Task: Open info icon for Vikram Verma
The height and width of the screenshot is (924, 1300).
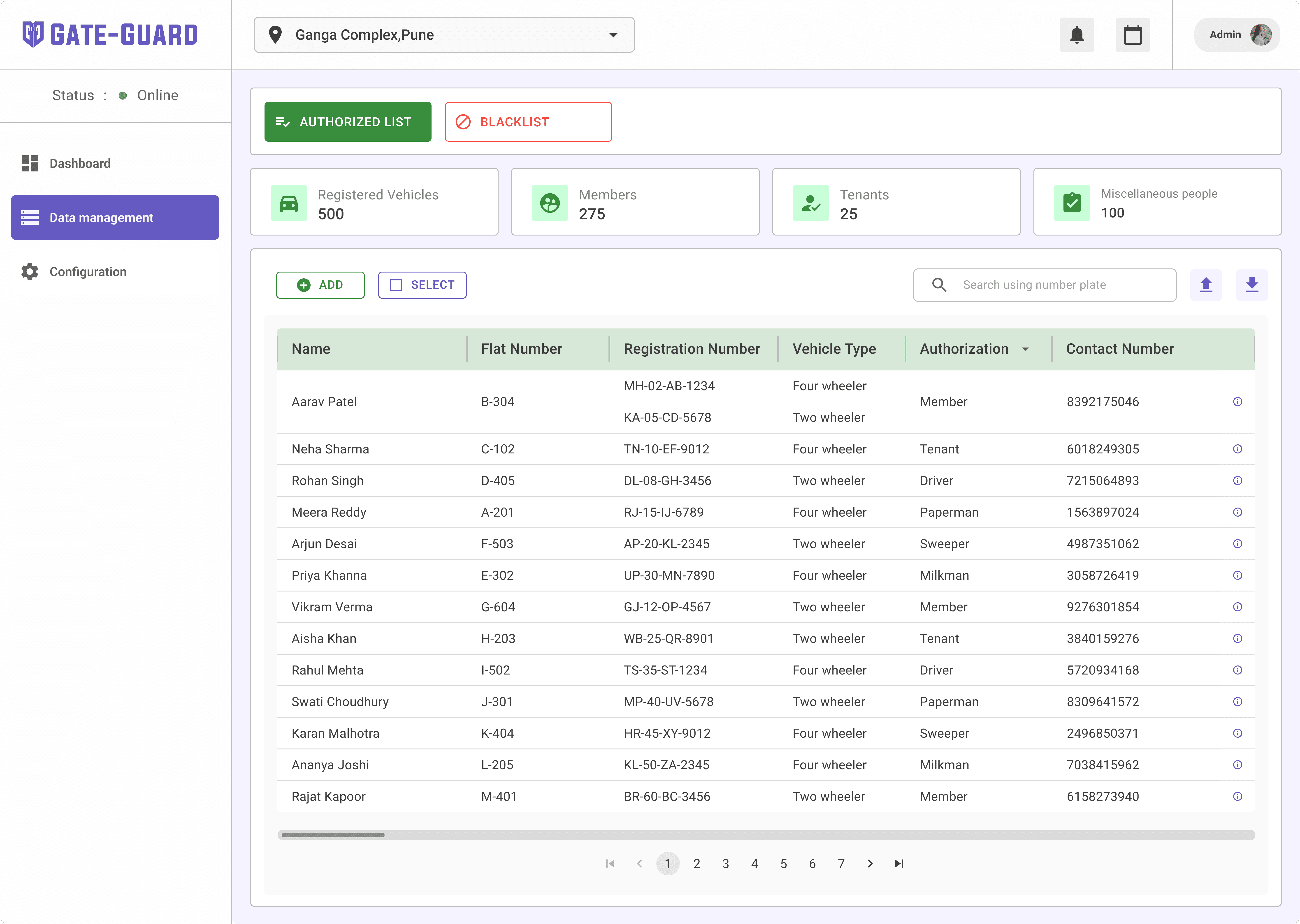Action: 1237,607
